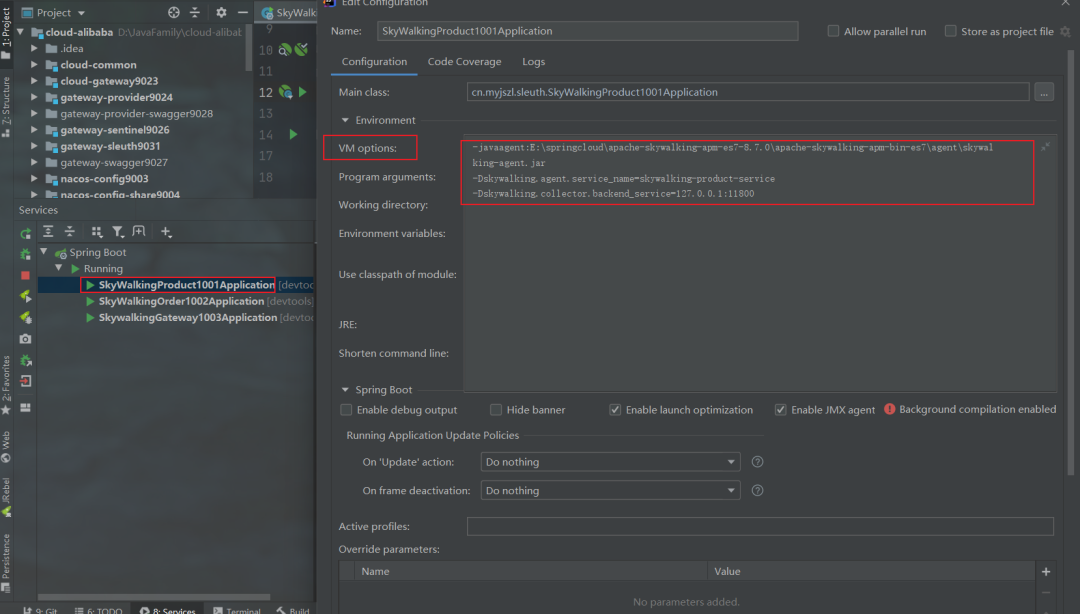1080x614 pixels.
Task: Select SkyWalkingProduct1001Application in Services
Action: 186,285
